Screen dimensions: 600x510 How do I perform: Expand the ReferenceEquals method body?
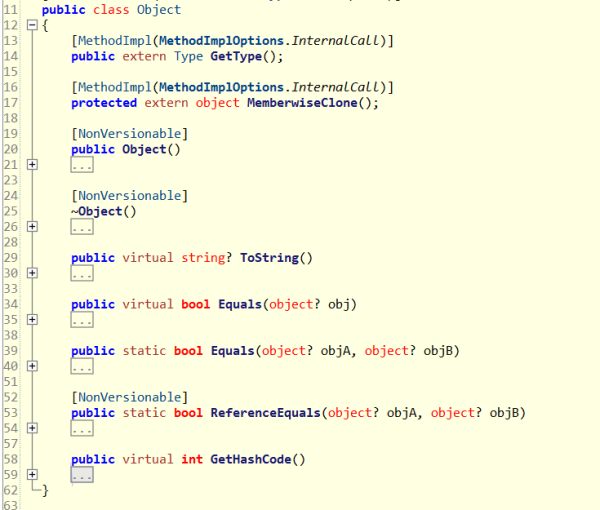[x=32, y=428]
